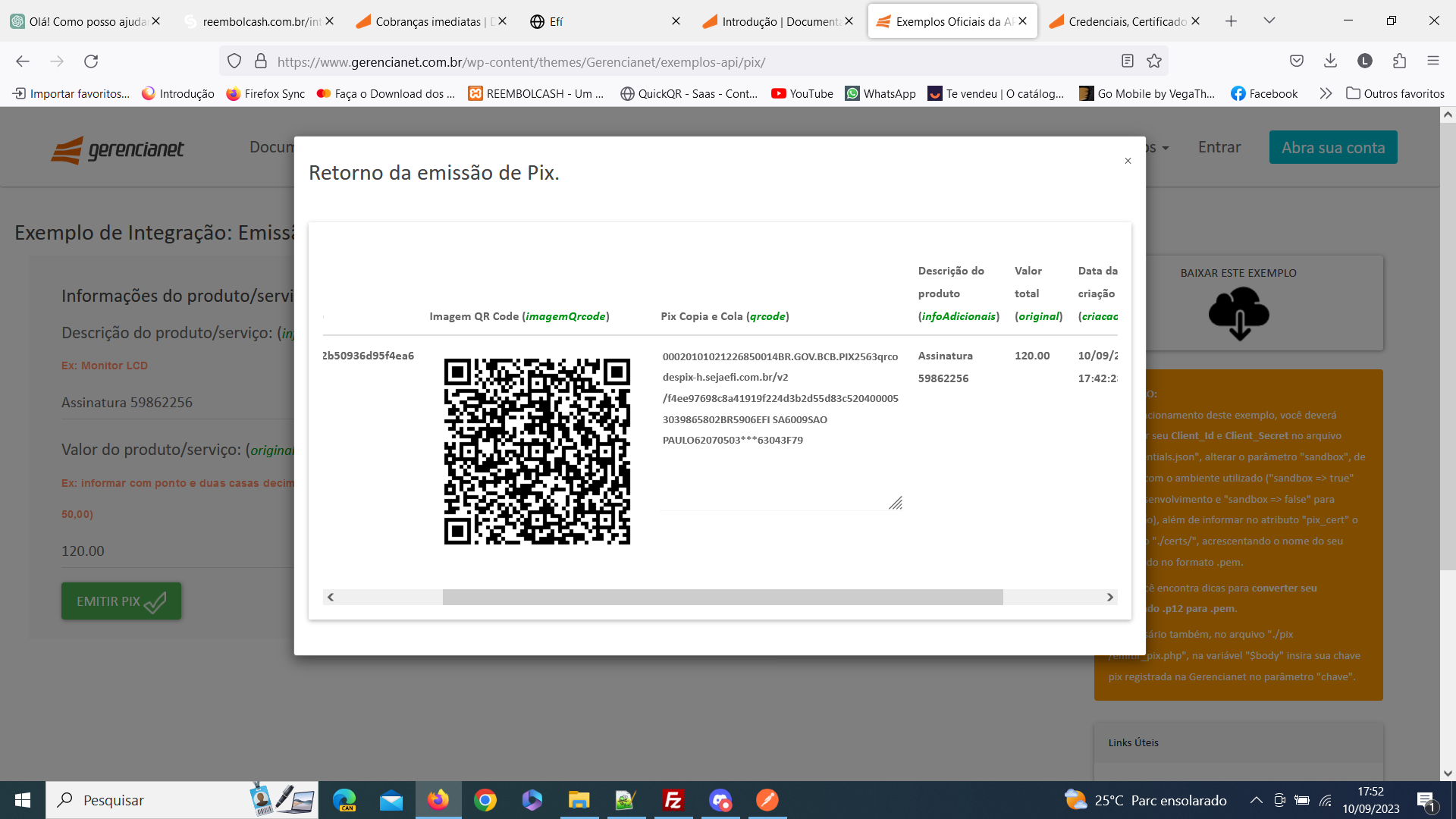1456x819 pixels.
Task: Click the Entrar link
Action: click(x=1219, y=147)
